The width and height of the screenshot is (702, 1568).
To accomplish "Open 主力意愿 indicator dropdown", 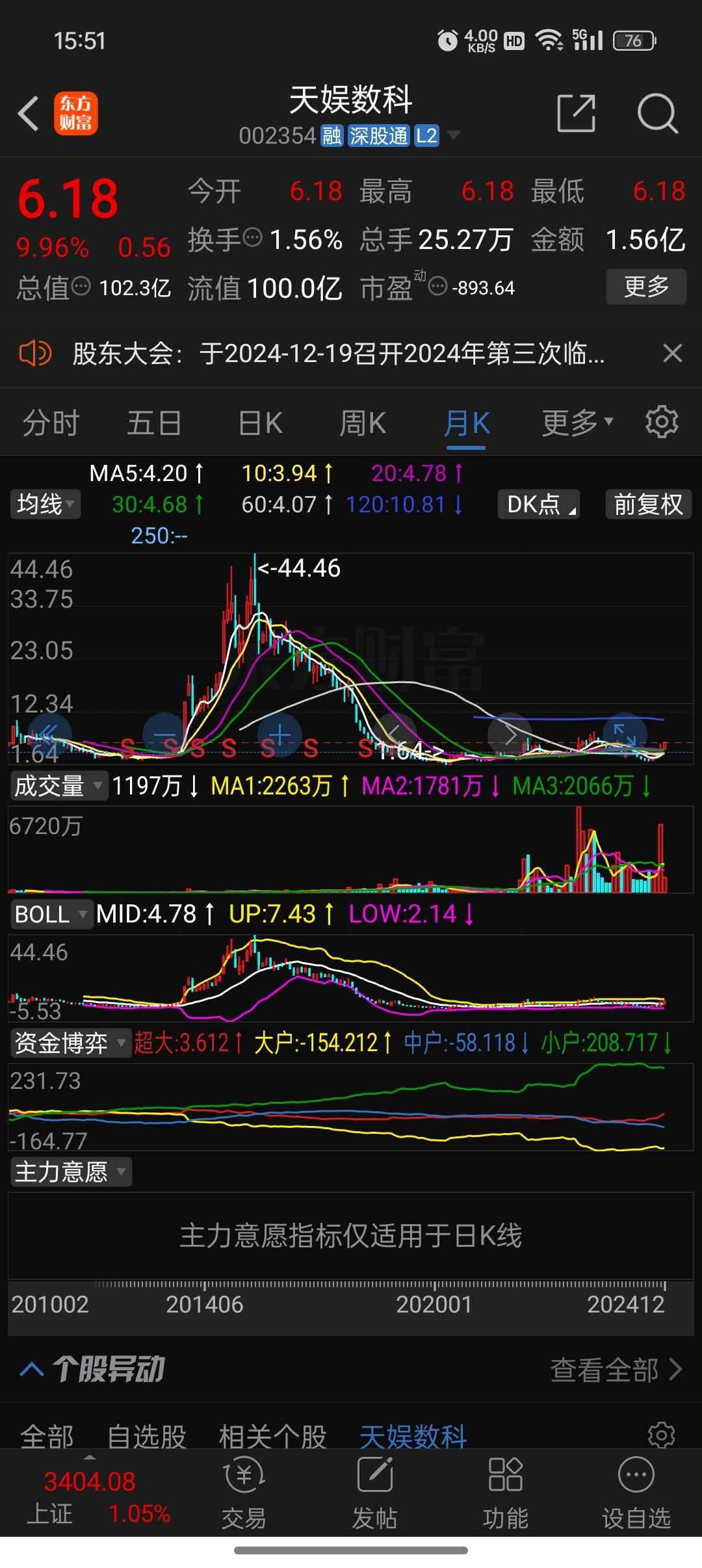I will point(70,1171).
